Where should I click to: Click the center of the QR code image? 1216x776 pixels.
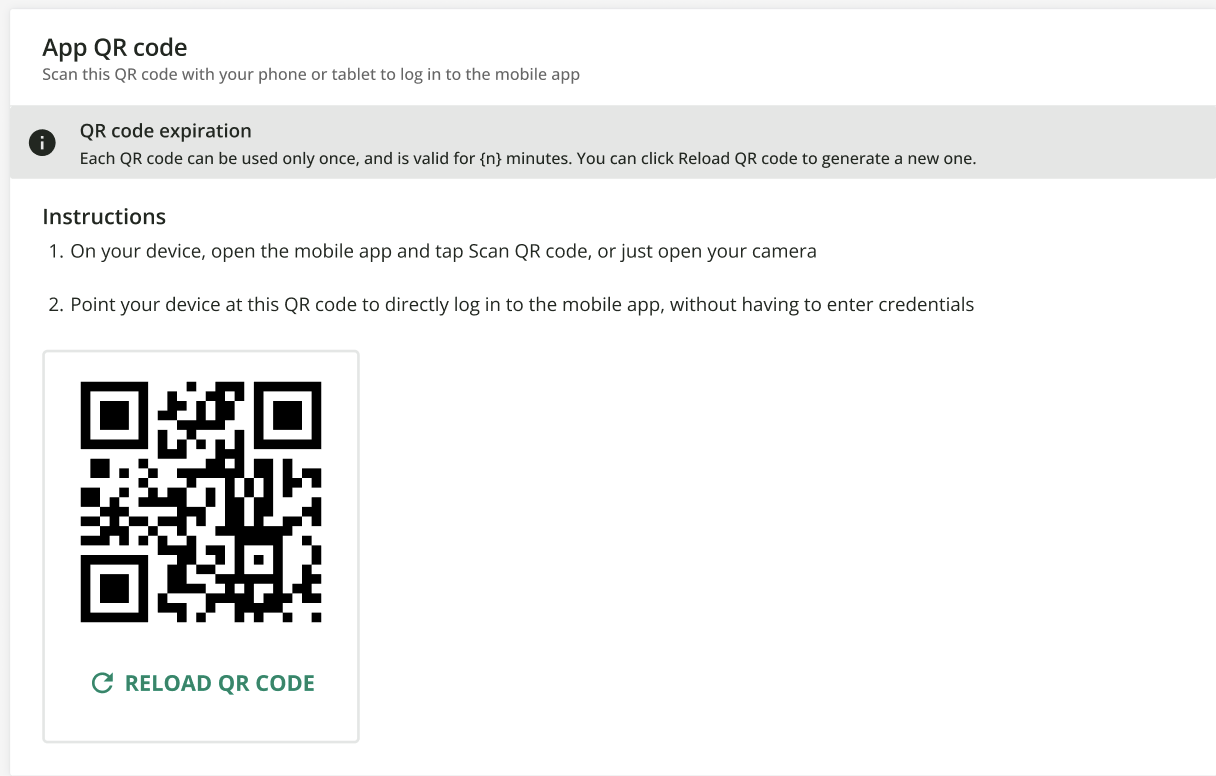[201, 502]
